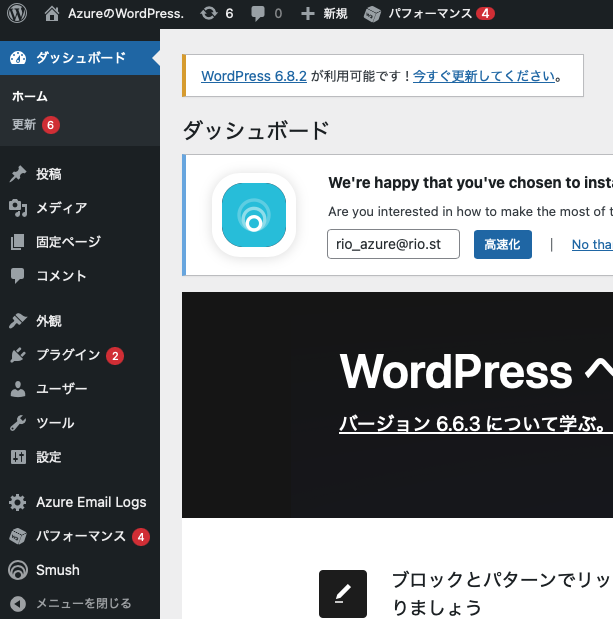Click the comment count 0 in admin bar
This screenshot has height=619, width=613.
click(278, 14)
